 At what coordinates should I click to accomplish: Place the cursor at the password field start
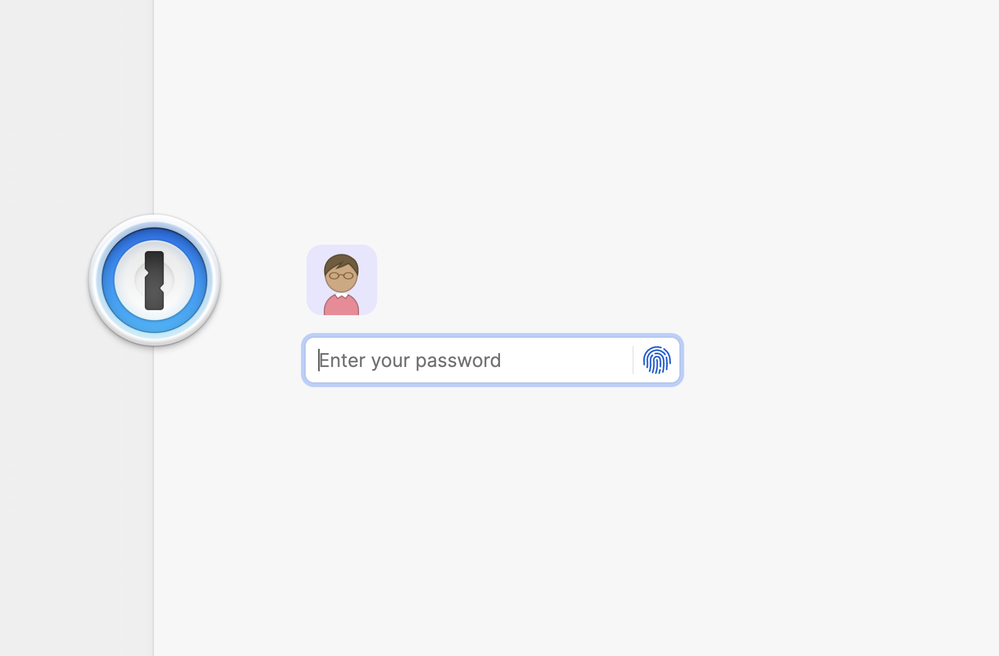[321, 360]
